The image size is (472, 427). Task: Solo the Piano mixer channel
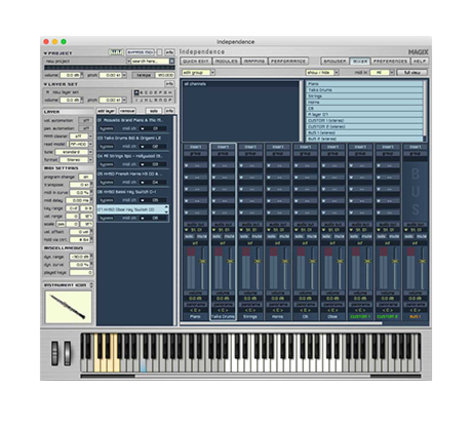(189, 236)
